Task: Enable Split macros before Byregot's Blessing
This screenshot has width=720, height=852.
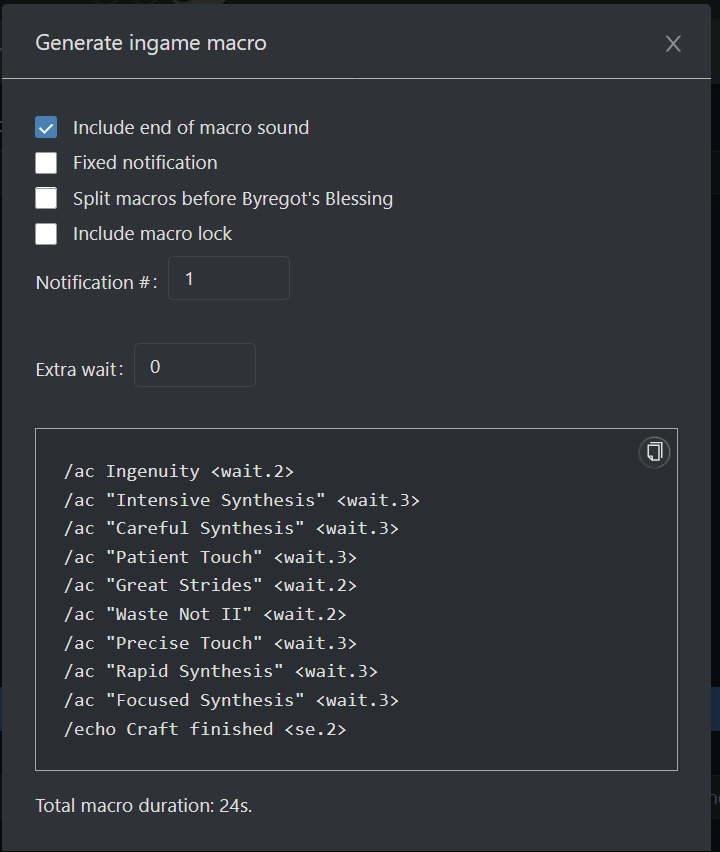Action: (x=46, y=198)
